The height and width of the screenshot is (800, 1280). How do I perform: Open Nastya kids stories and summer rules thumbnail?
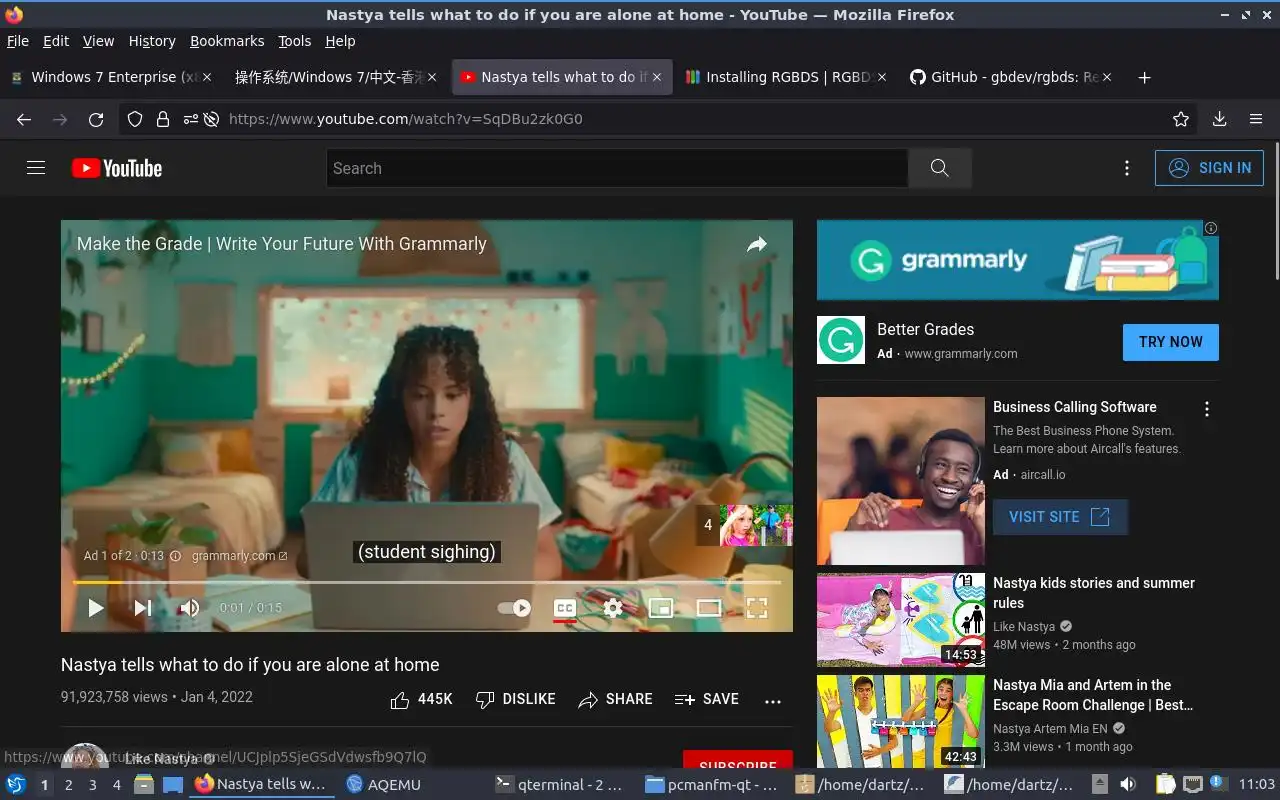[x=901, y=620]
